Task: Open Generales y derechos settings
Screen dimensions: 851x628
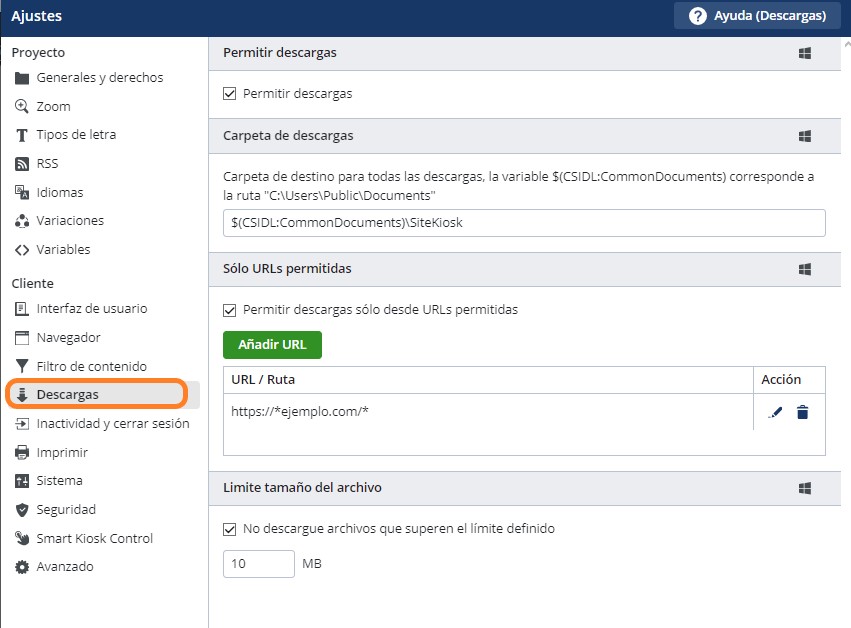Action: pos(99,78)
